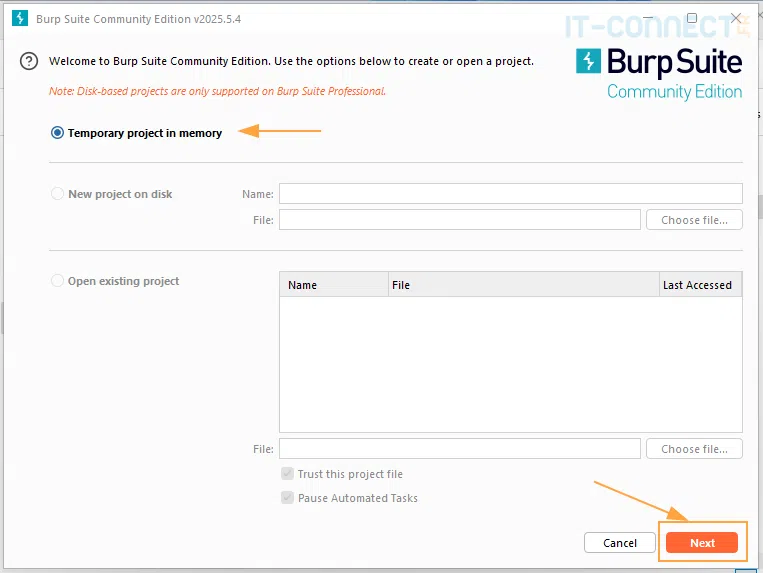Viewport: 763px width, 573px height.
Task: Choose file for existing project
Action: [x=694, y=448]
